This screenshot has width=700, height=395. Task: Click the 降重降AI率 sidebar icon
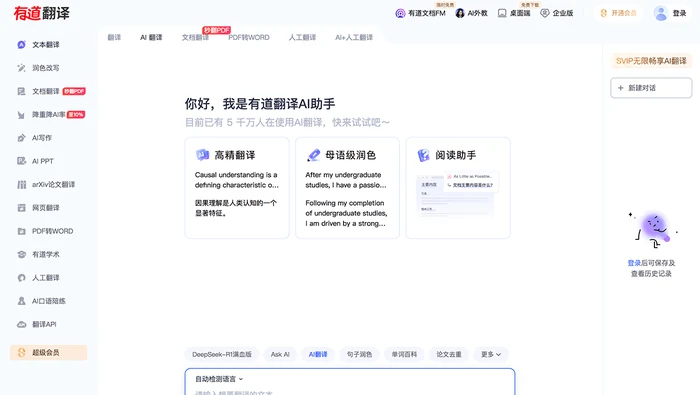click(21, 115)
